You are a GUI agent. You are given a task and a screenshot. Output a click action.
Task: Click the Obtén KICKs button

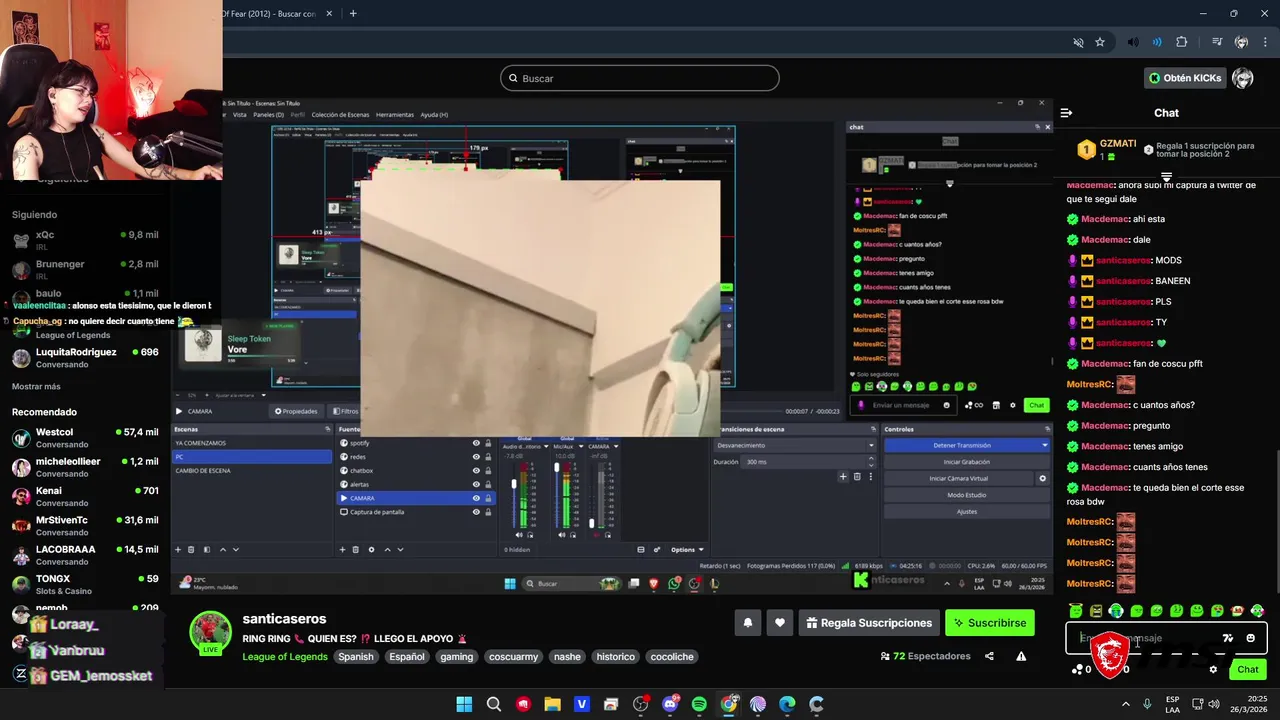(1185, 78)
